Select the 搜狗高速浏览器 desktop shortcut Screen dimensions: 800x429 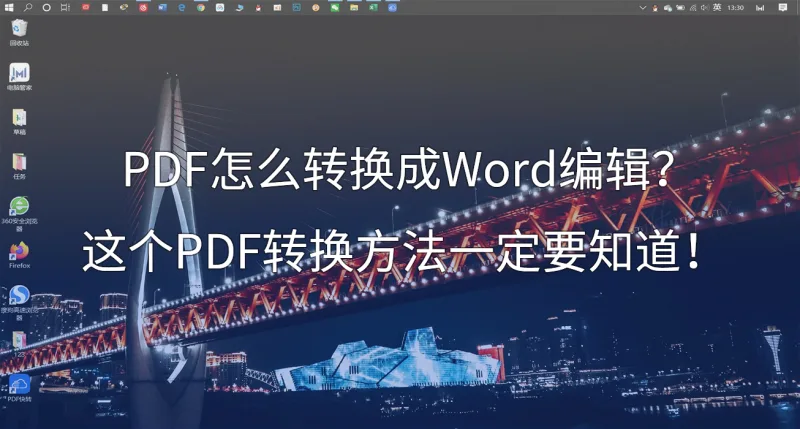point(19,302)
